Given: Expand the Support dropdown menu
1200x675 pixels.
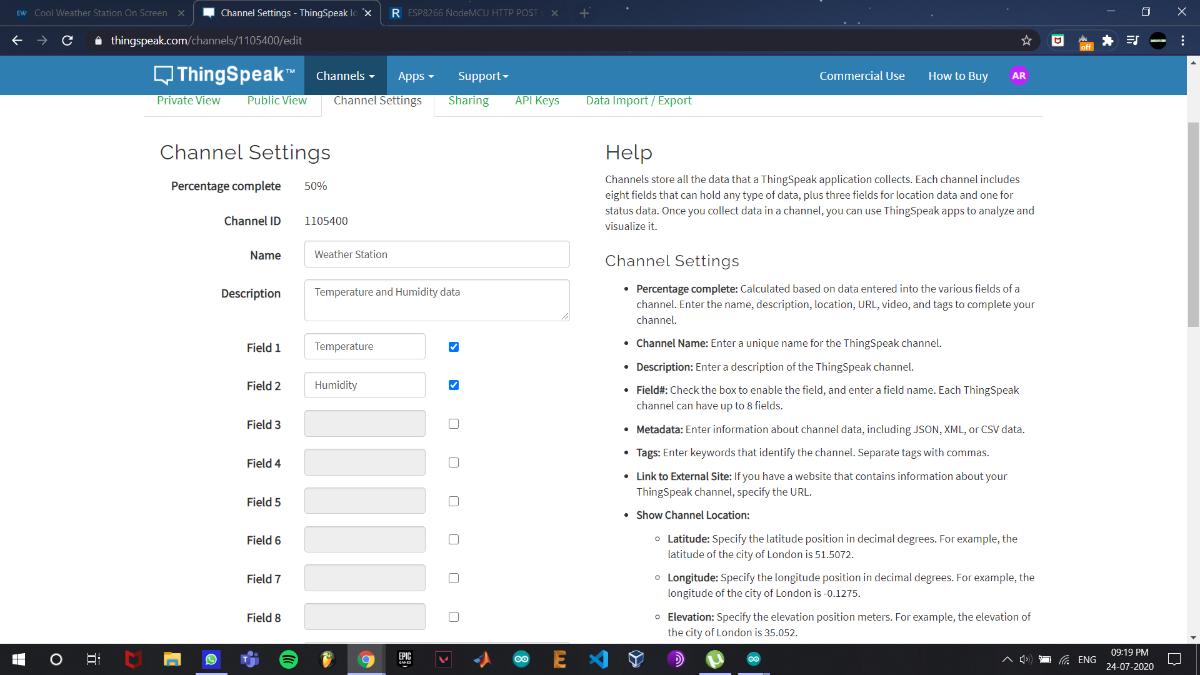Looking at the screenshot, I should pos(483,76).
